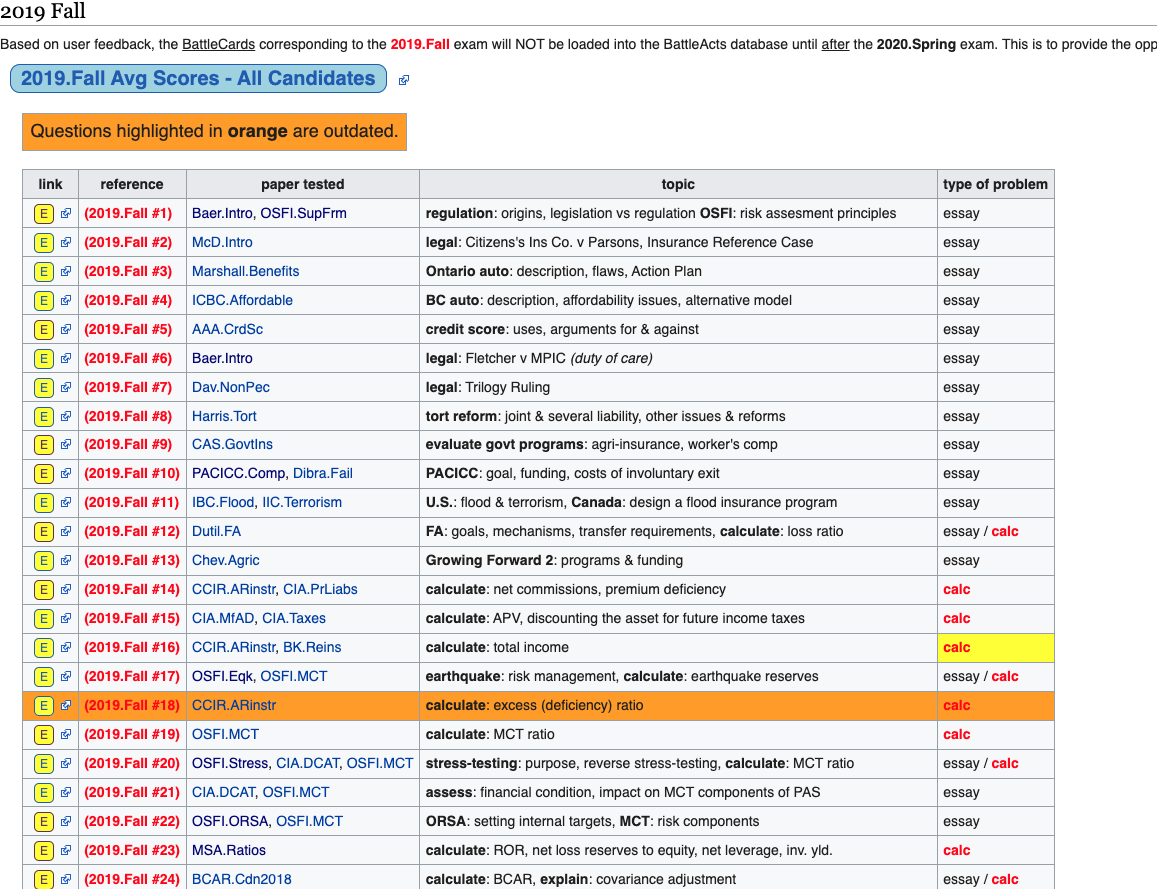This screenshot has width=1157, height=889.
Task: Open the E icon for 2019.Fall #18
Action: coord(44,706)
